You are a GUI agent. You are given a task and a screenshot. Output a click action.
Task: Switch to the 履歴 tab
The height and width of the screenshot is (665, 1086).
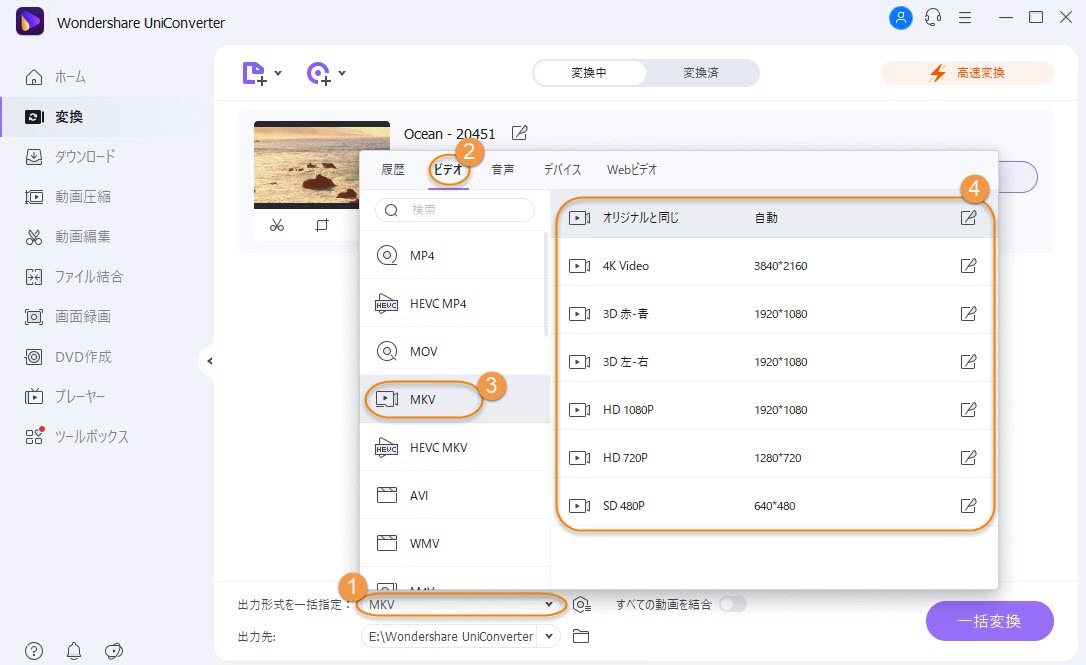[x=393, y=170]
